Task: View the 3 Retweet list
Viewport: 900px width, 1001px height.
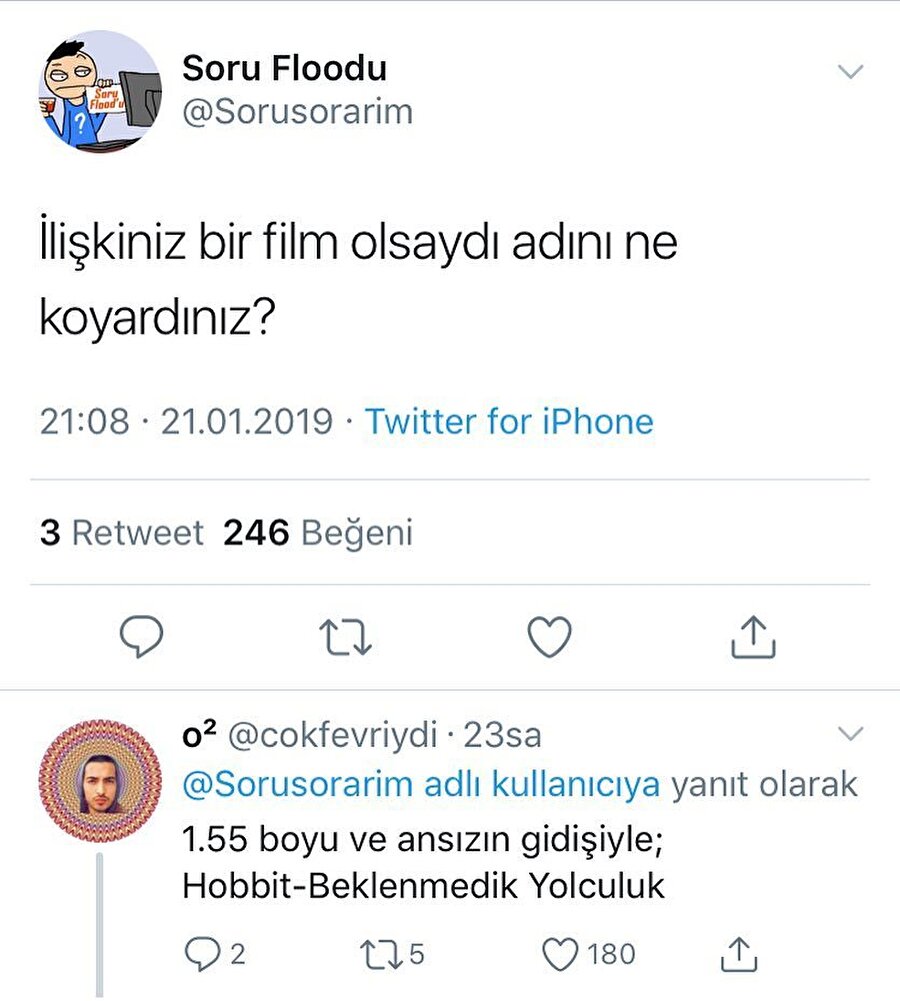Action: coord(119,532)
